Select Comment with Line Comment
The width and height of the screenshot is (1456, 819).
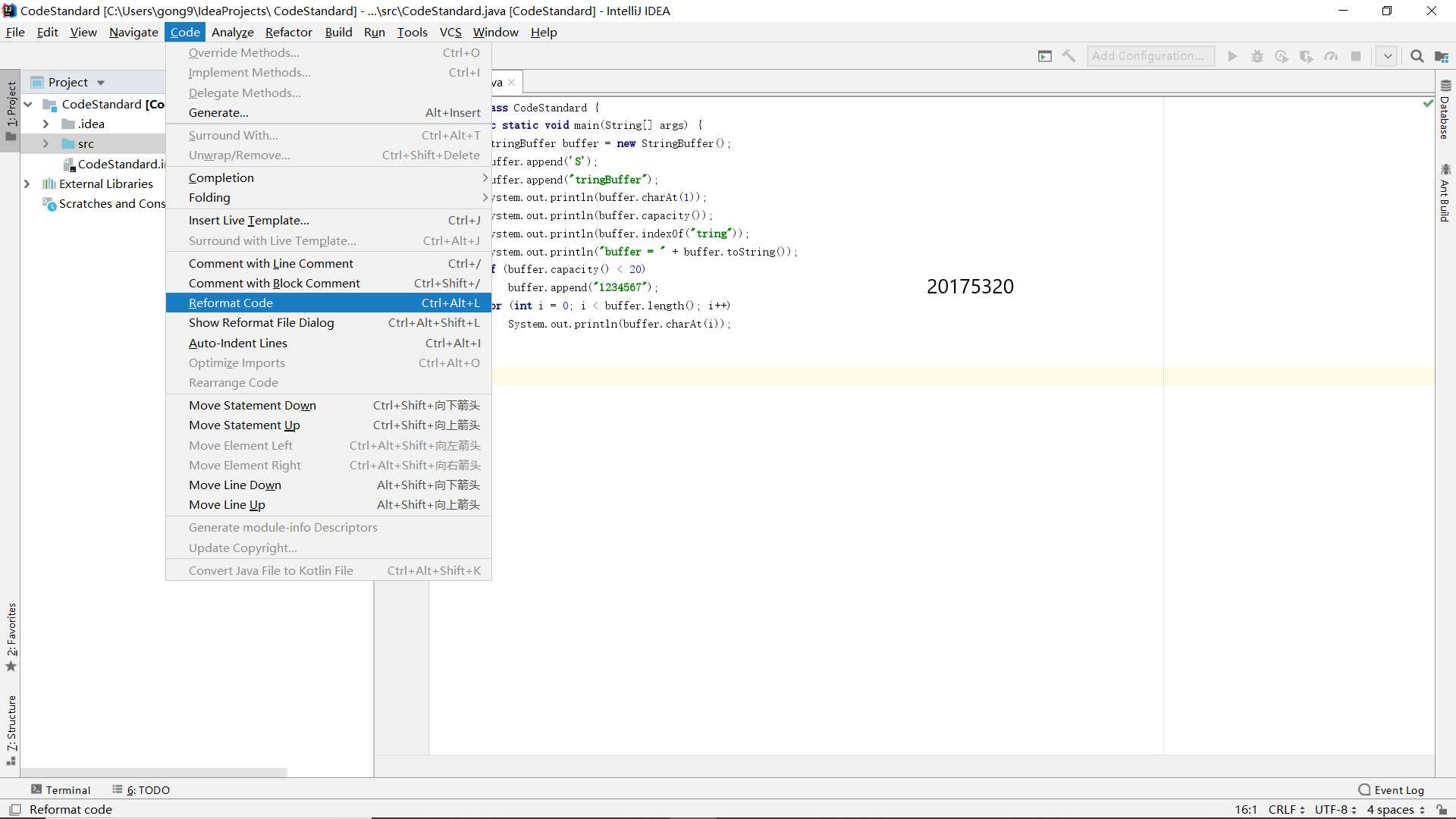pos(328,263)
